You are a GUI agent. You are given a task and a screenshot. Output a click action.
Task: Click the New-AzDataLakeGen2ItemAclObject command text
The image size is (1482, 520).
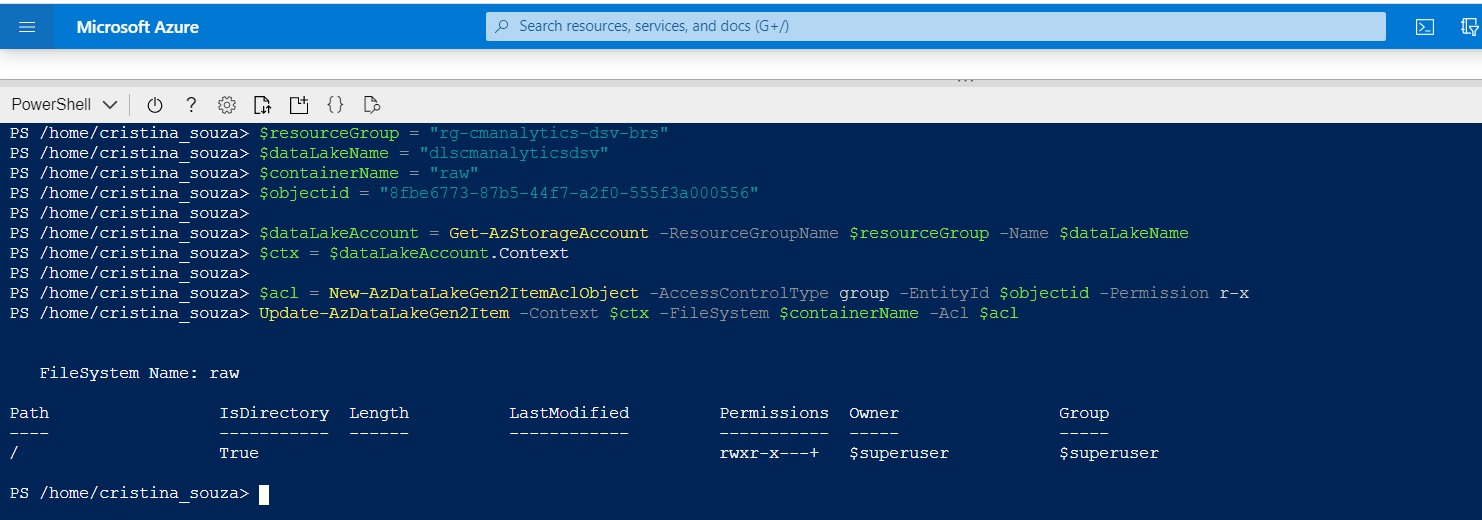(484, 293)
